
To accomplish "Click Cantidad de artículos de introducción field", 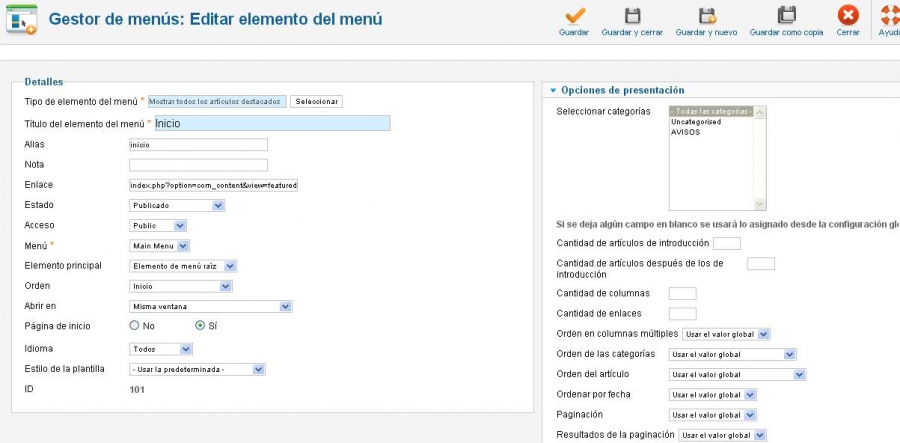I will (x=727, y=243).
